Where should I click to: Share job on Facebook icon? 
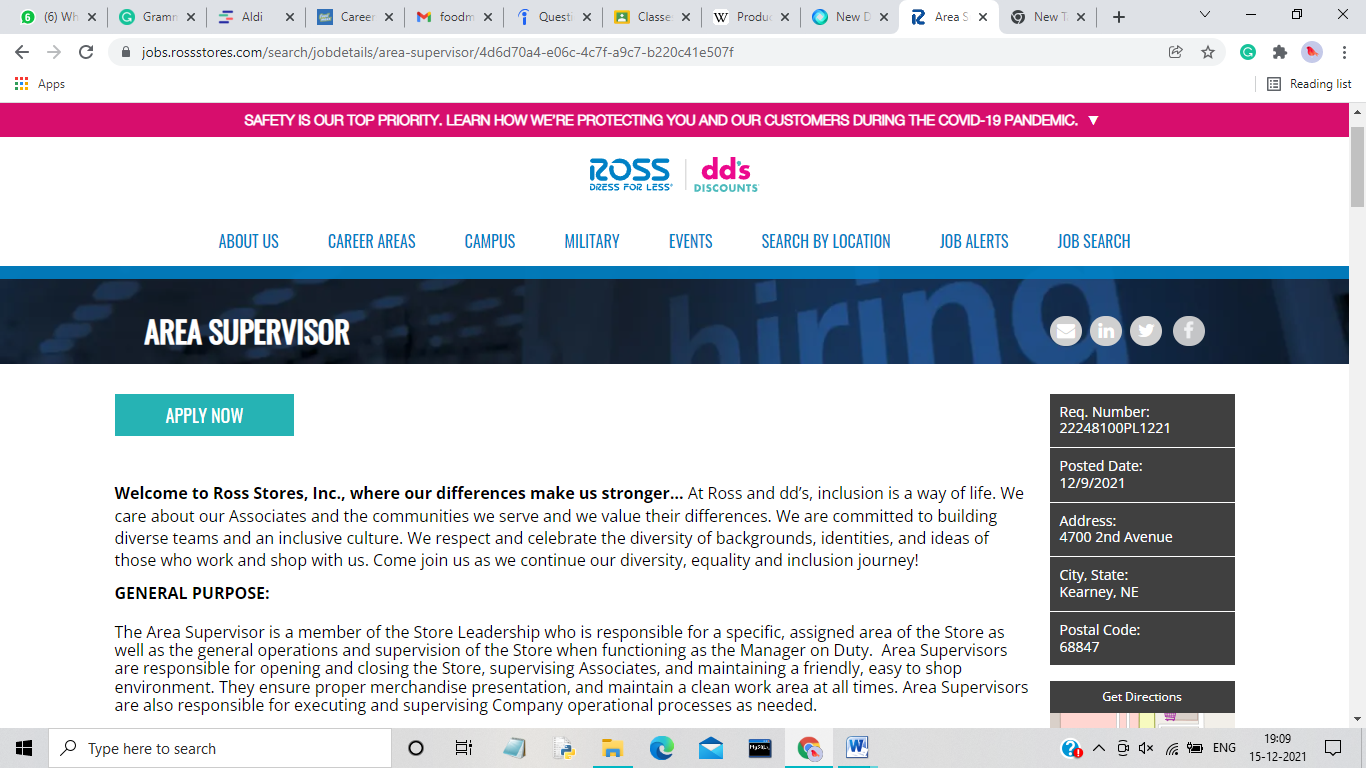[x=1189, y=330]
